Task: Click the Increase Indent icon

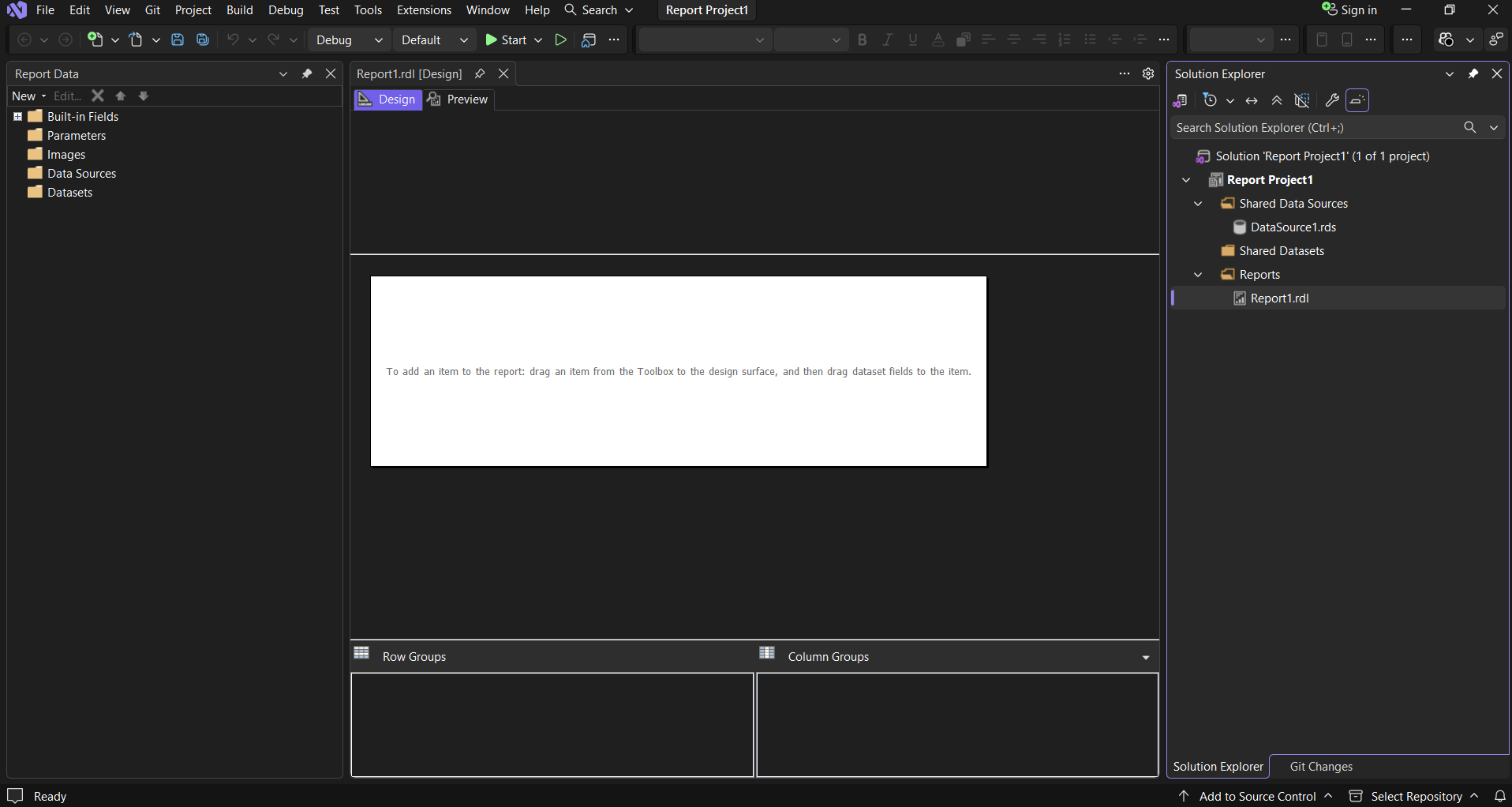Action: pos(1140,39)
